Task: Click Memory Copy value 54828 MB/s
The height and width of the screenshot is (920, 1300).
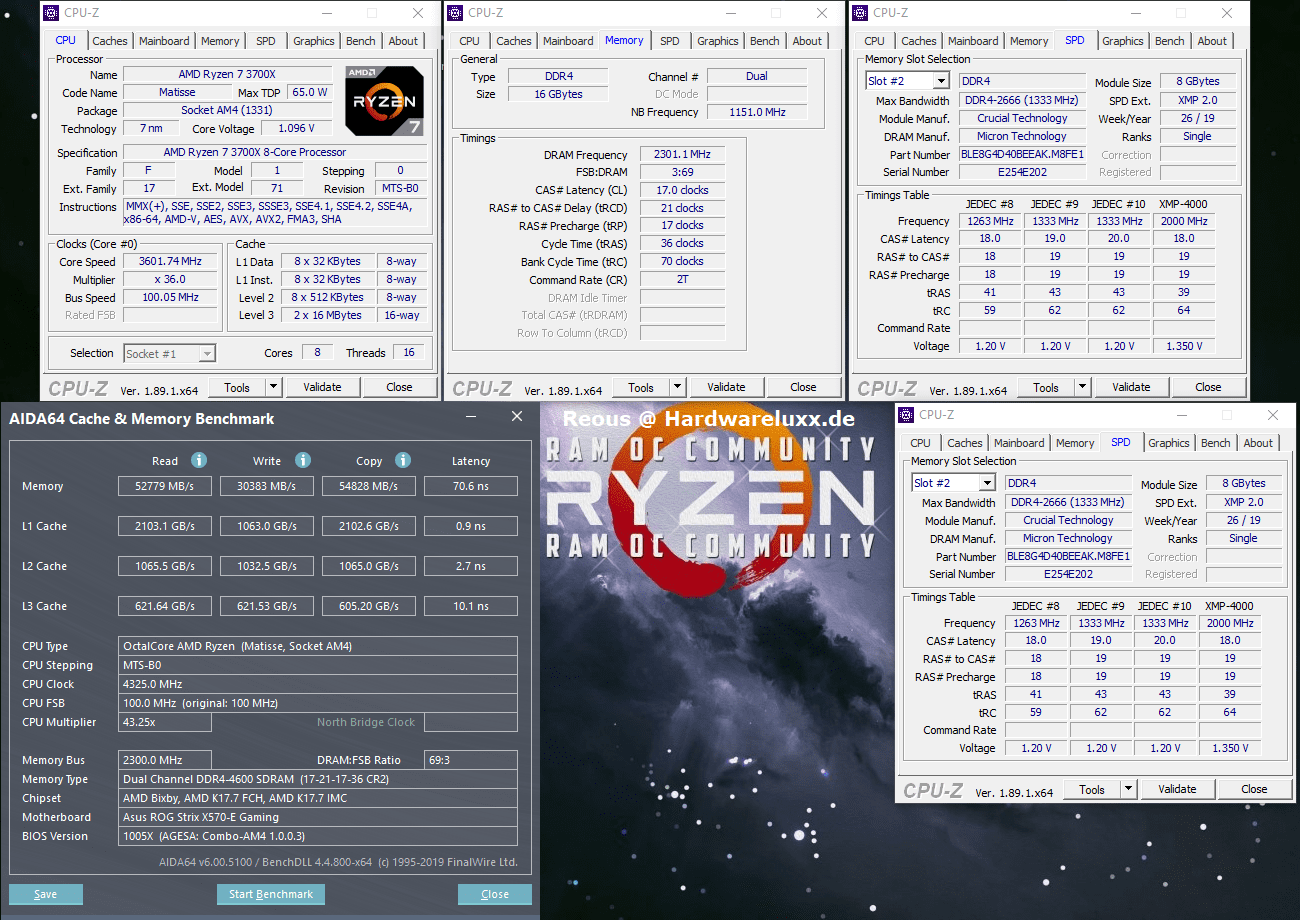Action: coord(369,486)
